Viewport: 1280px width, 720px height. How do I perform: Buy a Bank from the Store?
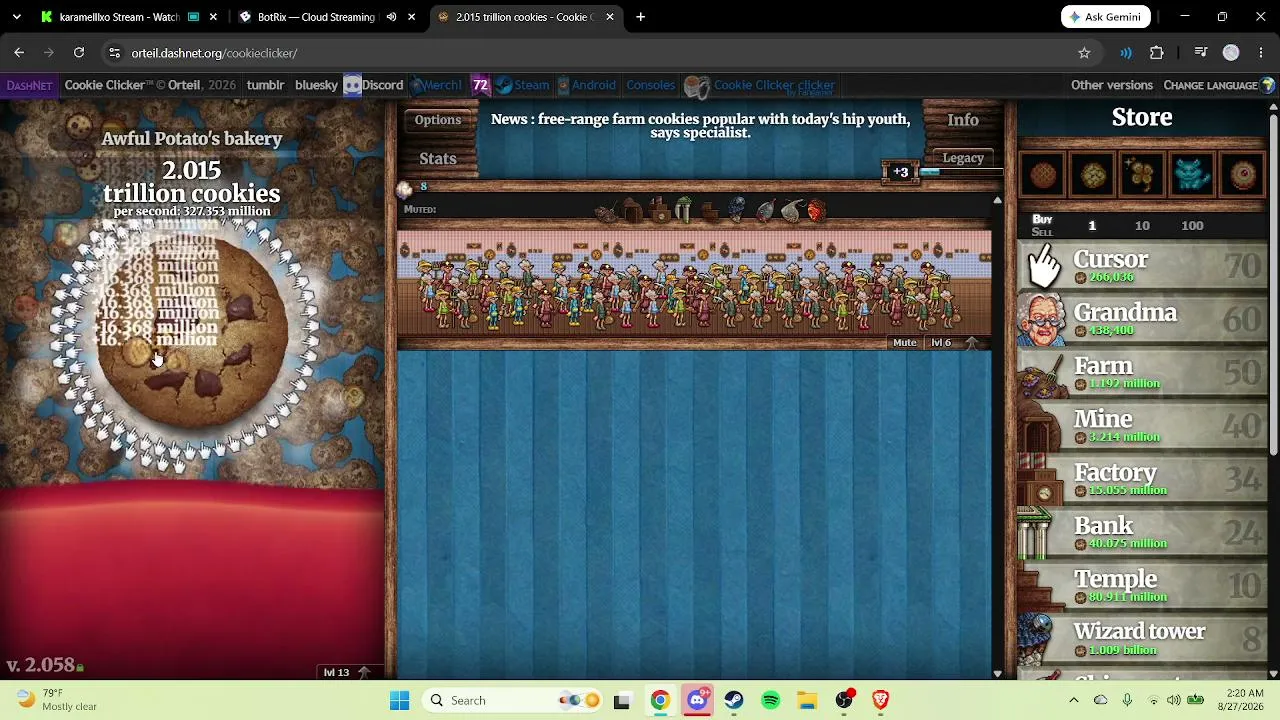pos(1142,532)
